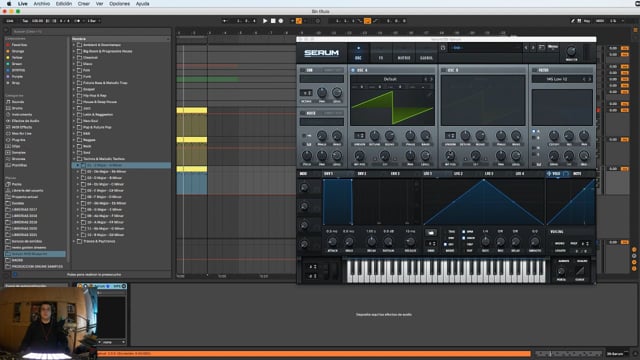640x360 pixels.
Task: Select the Favorites red collection
Action: [19, 45]
